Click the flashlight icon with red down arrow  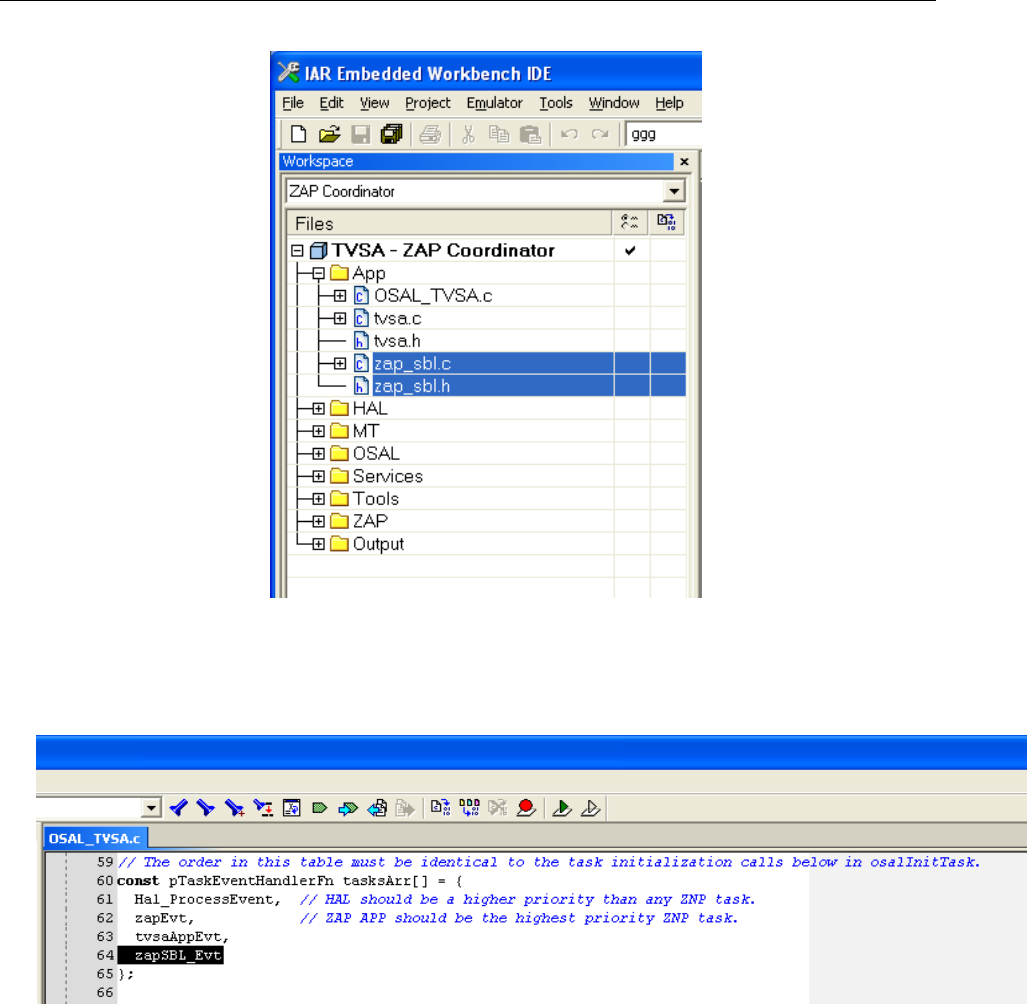[x=263, y=808]
